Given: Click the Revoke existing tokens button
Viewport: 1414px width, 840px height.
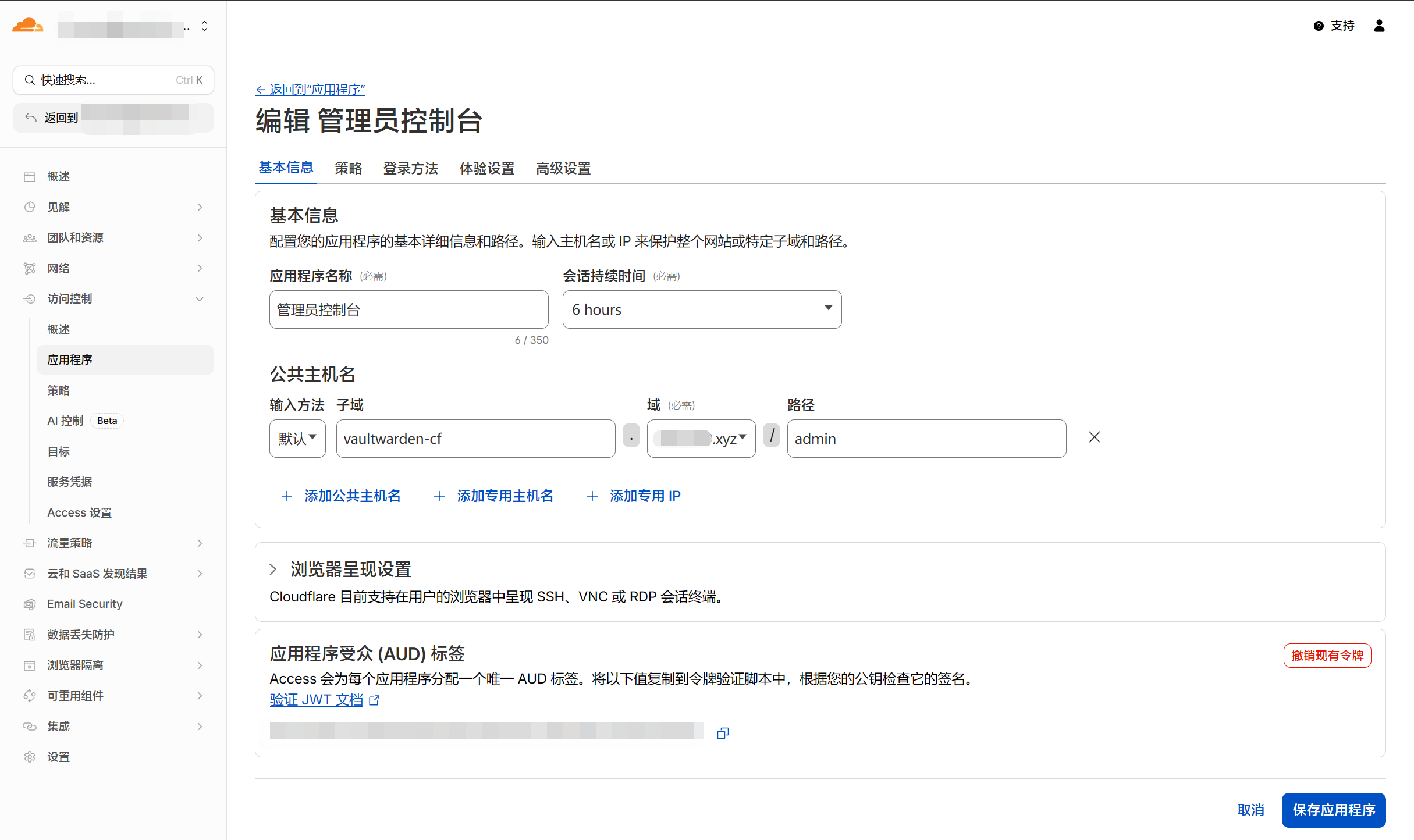Looking at the screenshot, I should pyautogui.click(x=1327, y=656).
